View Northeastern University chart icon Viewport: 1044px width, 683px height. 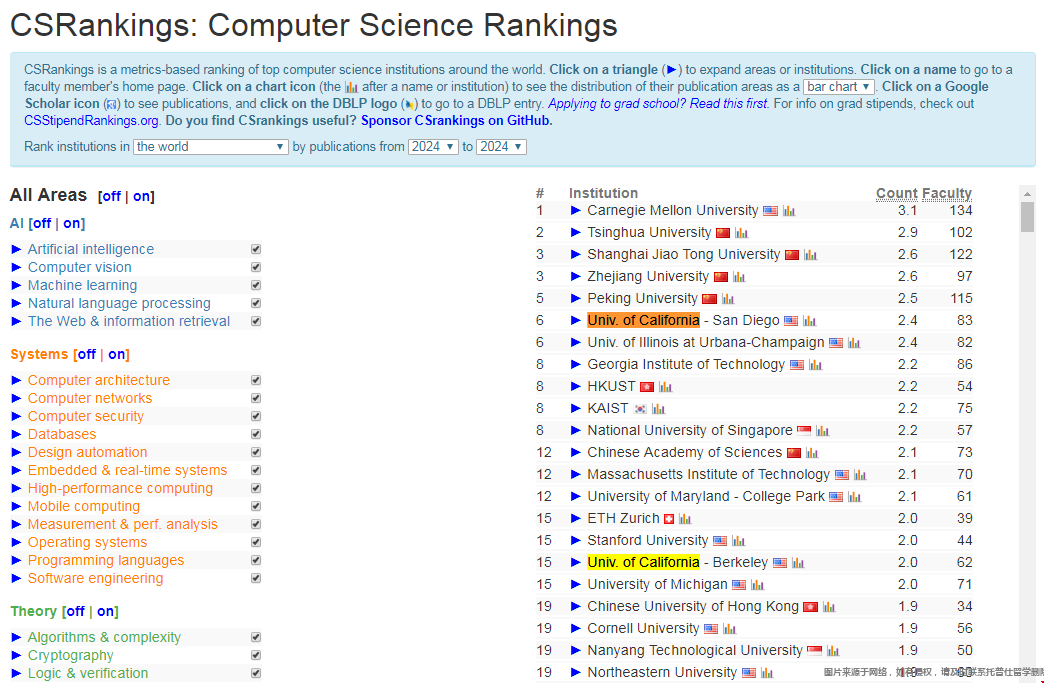pyautogui.click(x=767, y=672)
